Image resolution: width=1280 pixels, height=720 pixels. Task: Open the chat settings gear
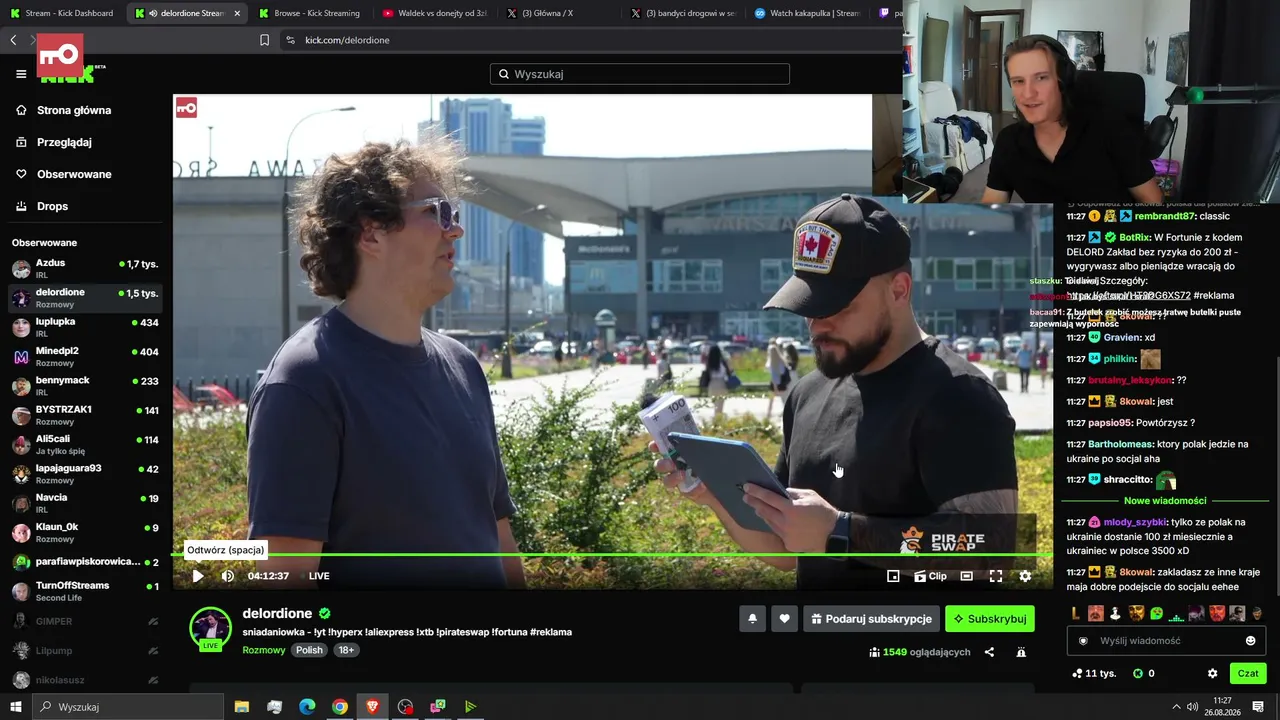(1213, 674)
